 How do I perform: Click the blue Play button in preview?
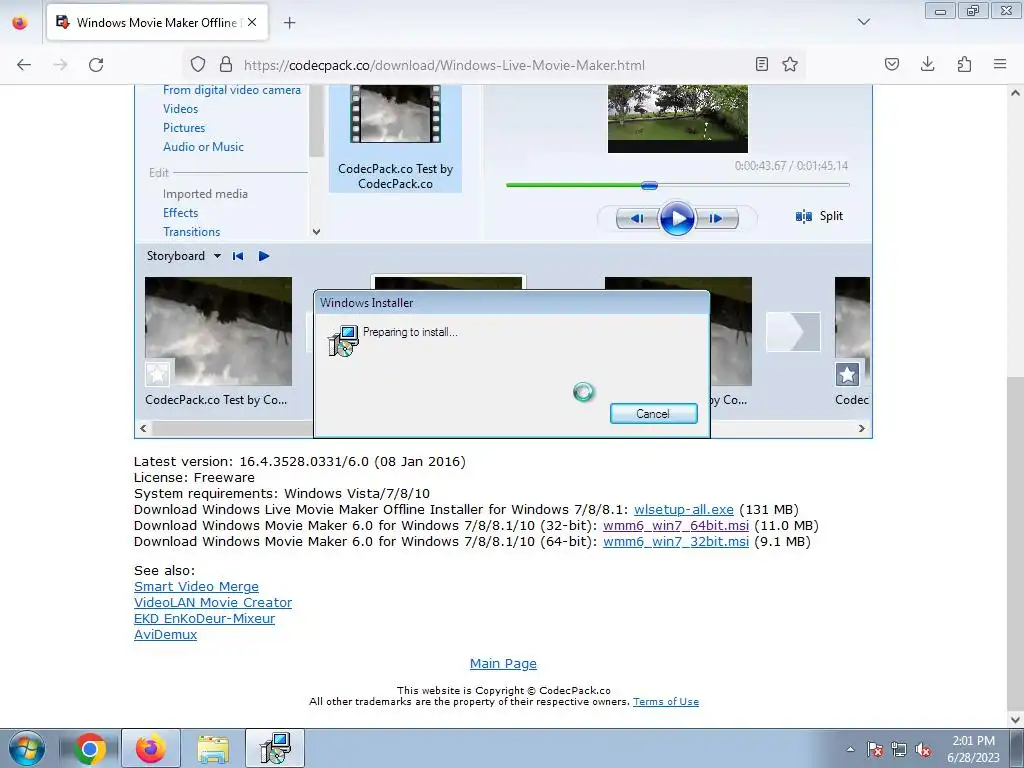[677, 219]
